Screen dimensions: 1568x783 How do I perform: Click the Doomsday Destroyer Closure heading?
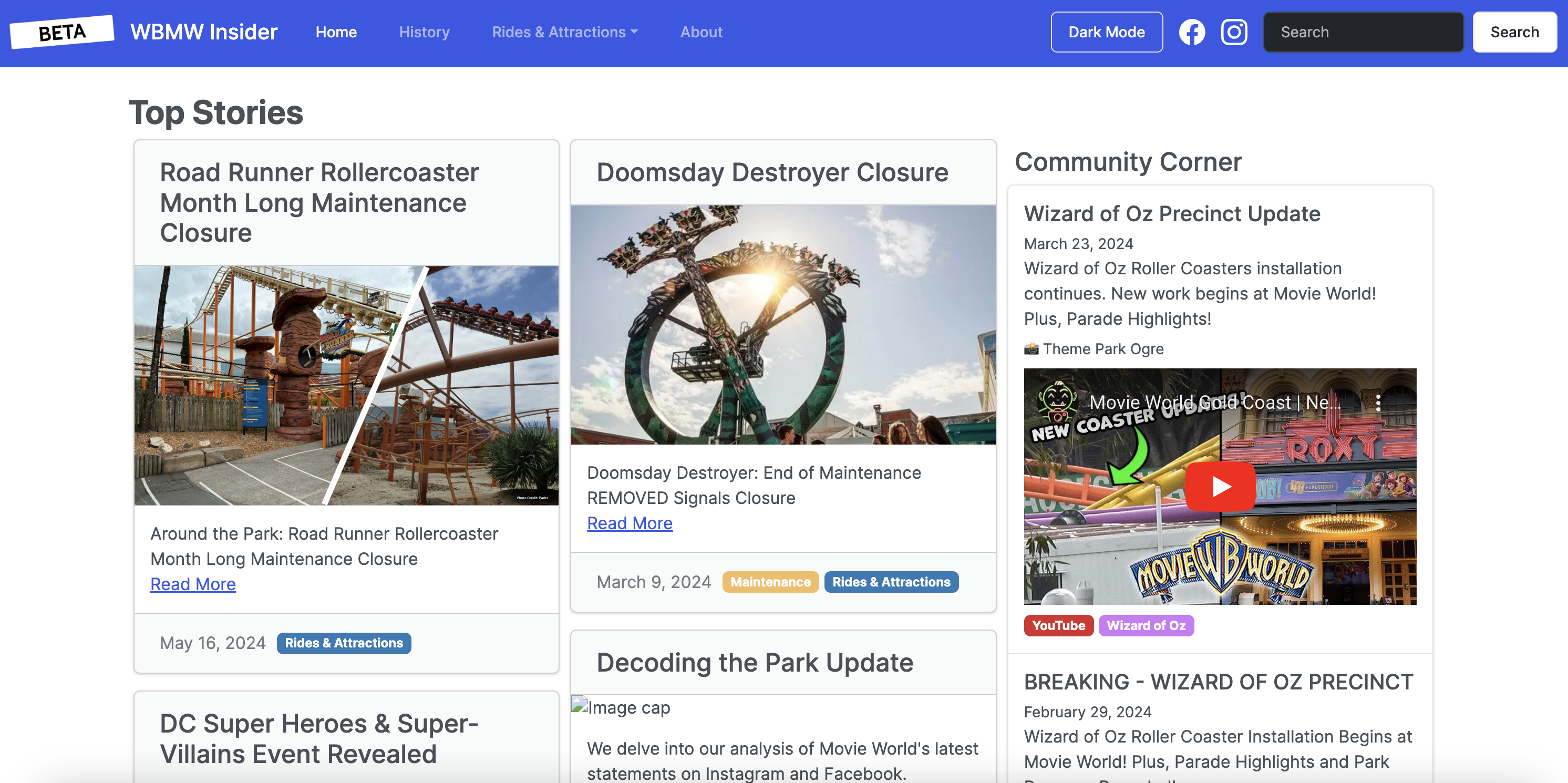[x=772, y=172]
